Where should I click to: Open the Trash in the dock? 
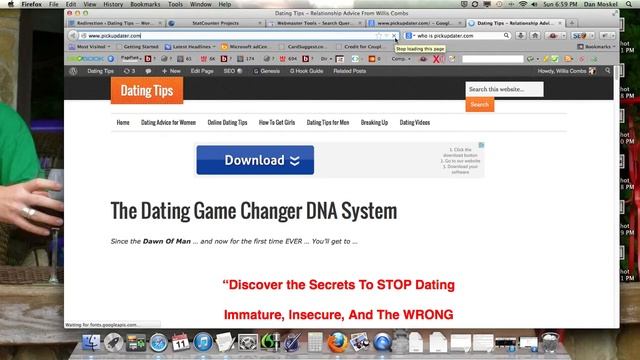tap(550, 342)
